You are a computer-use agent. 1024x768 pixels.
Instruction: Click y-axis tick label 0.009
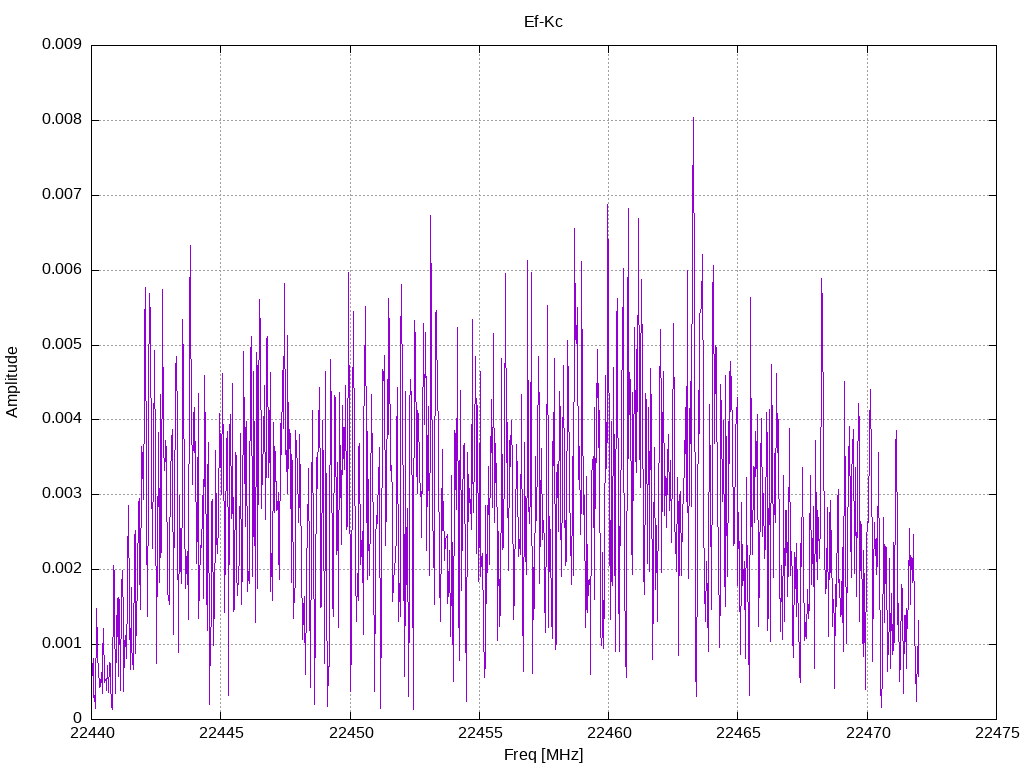pyautogui.click(x=62, y=44)
